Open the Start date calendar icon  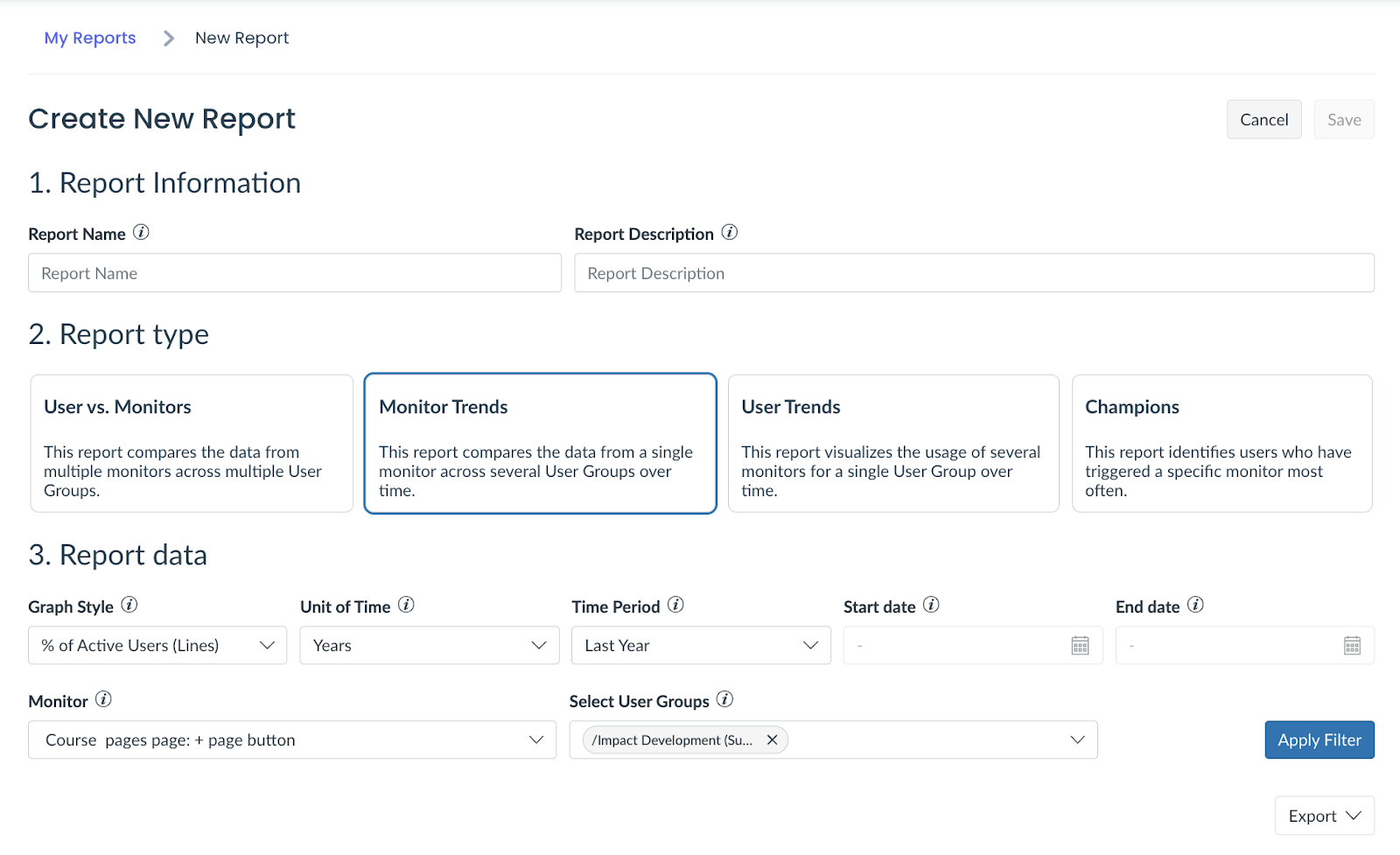pos(1080,646)
